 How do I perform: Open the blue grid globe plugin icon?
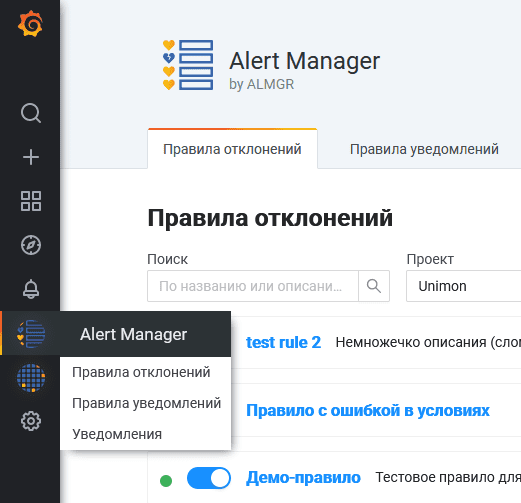31,378
